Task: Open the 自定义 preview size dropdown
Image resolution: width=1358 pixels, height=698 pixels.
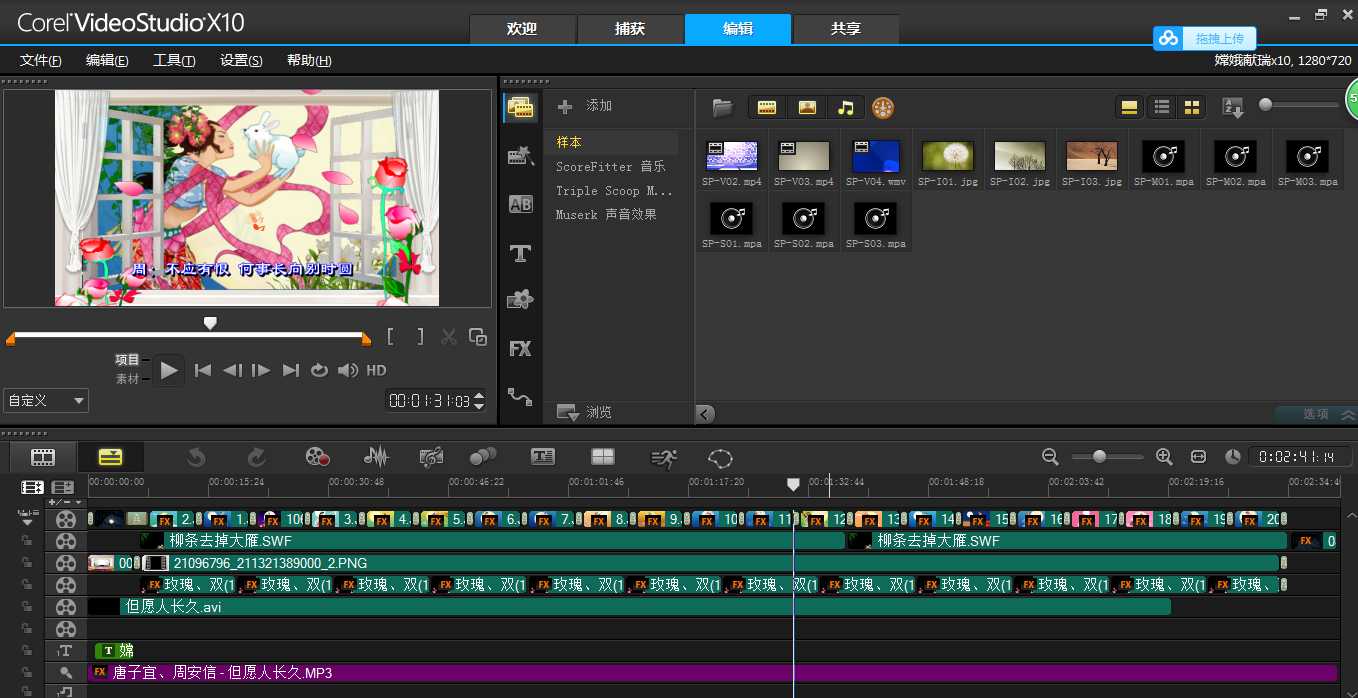Action: click(46, 401)
